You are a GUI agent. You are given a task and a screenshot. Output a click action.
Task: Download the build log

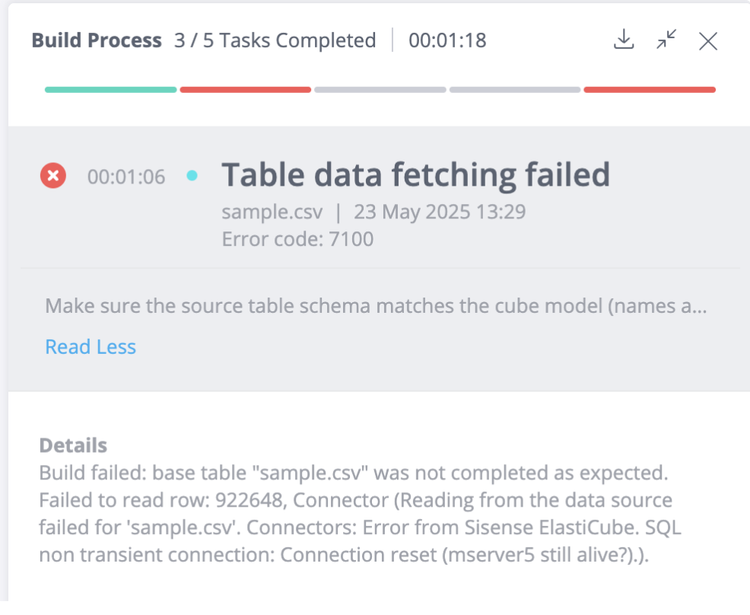[x=624, y=40]
